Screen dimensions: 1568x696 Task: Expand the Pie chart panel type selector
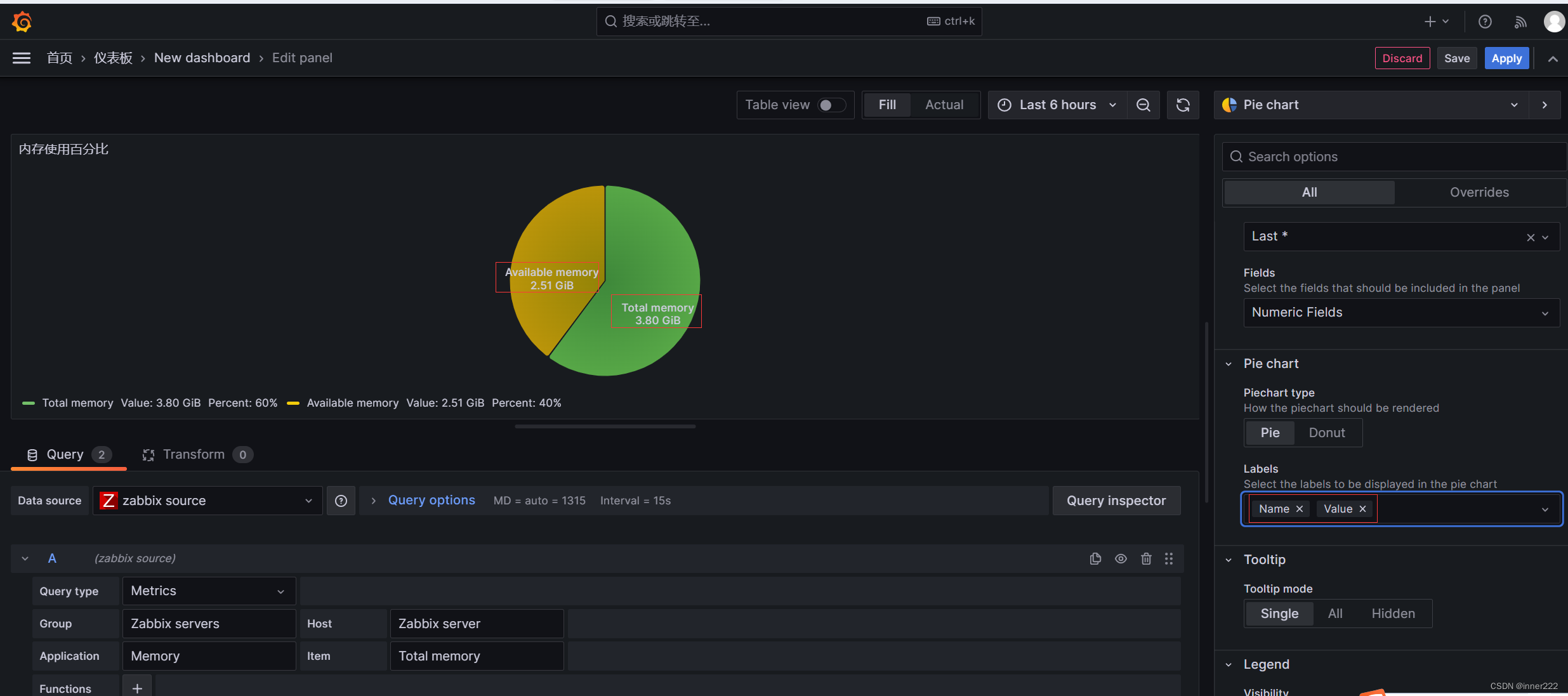click(1514, 104)
